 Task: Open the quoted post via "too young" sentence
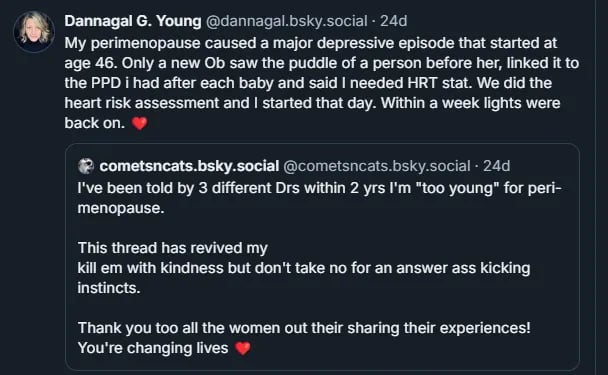click(320, 188)
